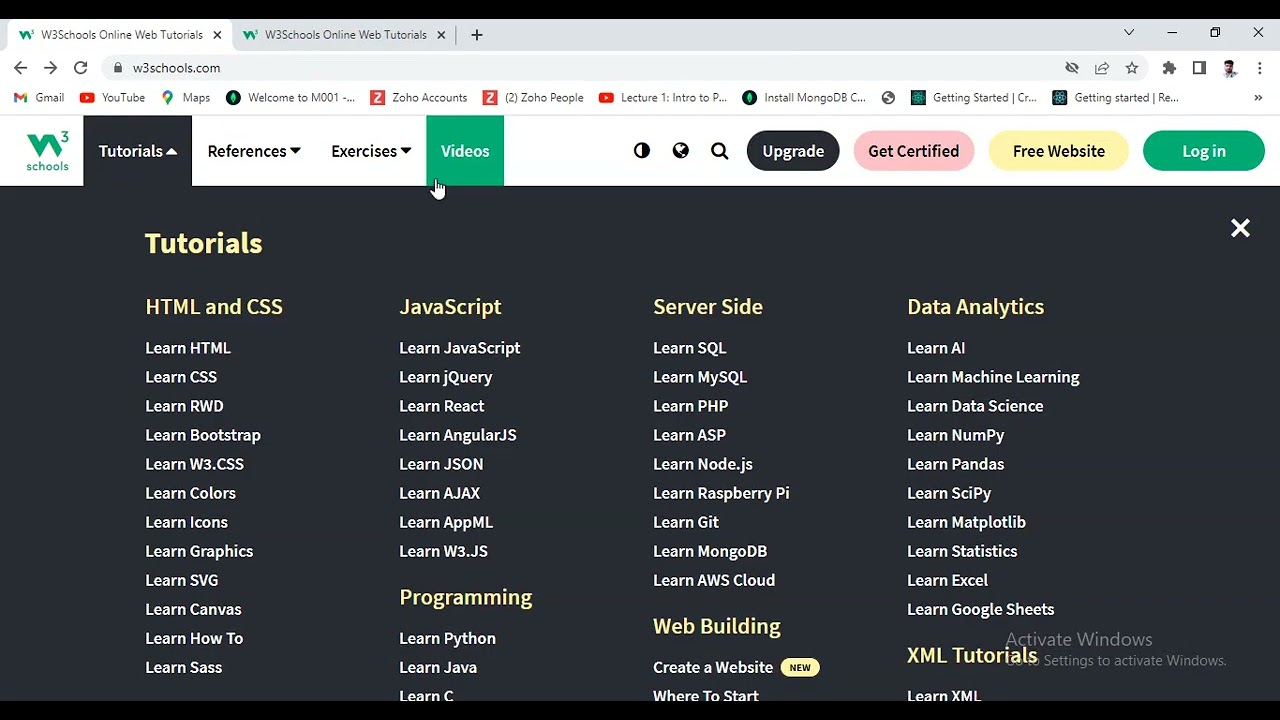Click the Free Website button
Image resolution: width=1280 pixels, height=720 pixels.
1059,151
